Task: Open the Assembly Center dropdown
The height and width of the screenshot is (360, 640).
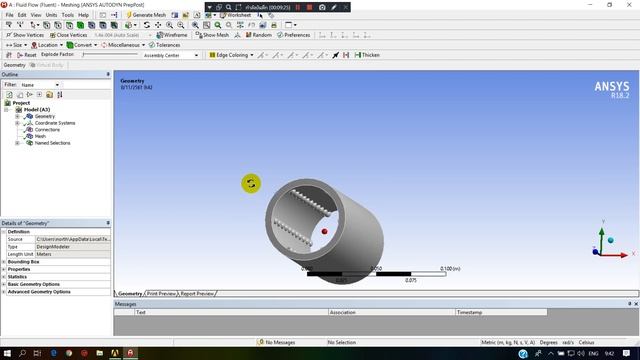Action: (x=171, y=55)
